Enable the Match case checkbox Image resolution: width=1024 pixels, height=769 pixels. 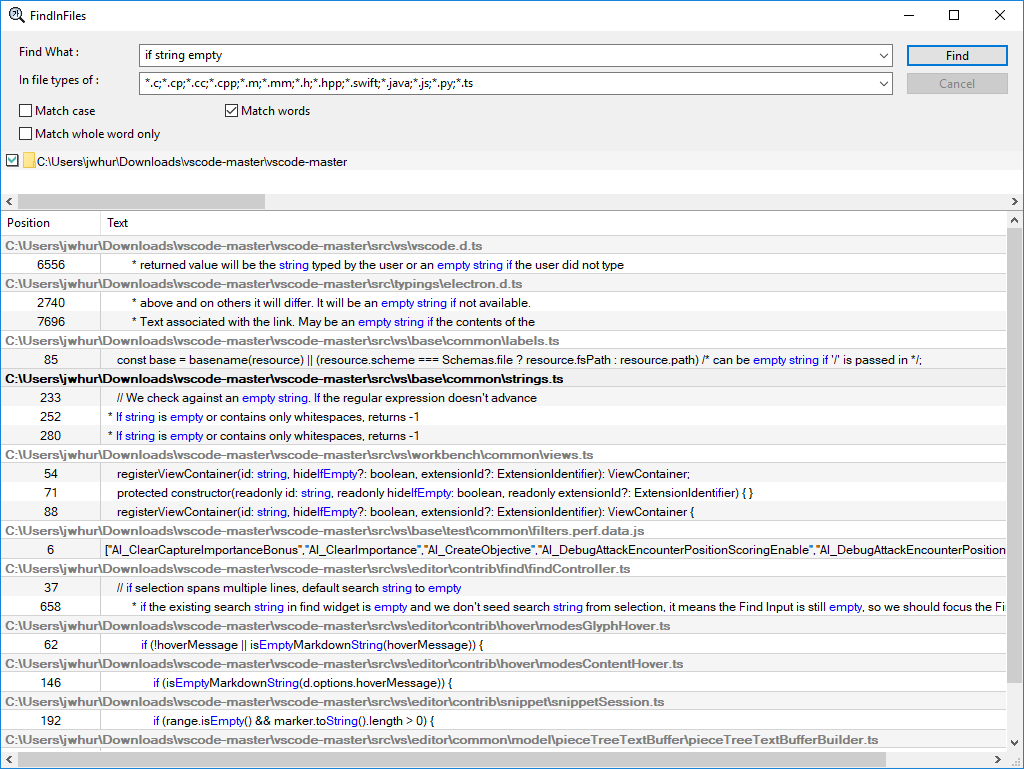coord(25,111)
